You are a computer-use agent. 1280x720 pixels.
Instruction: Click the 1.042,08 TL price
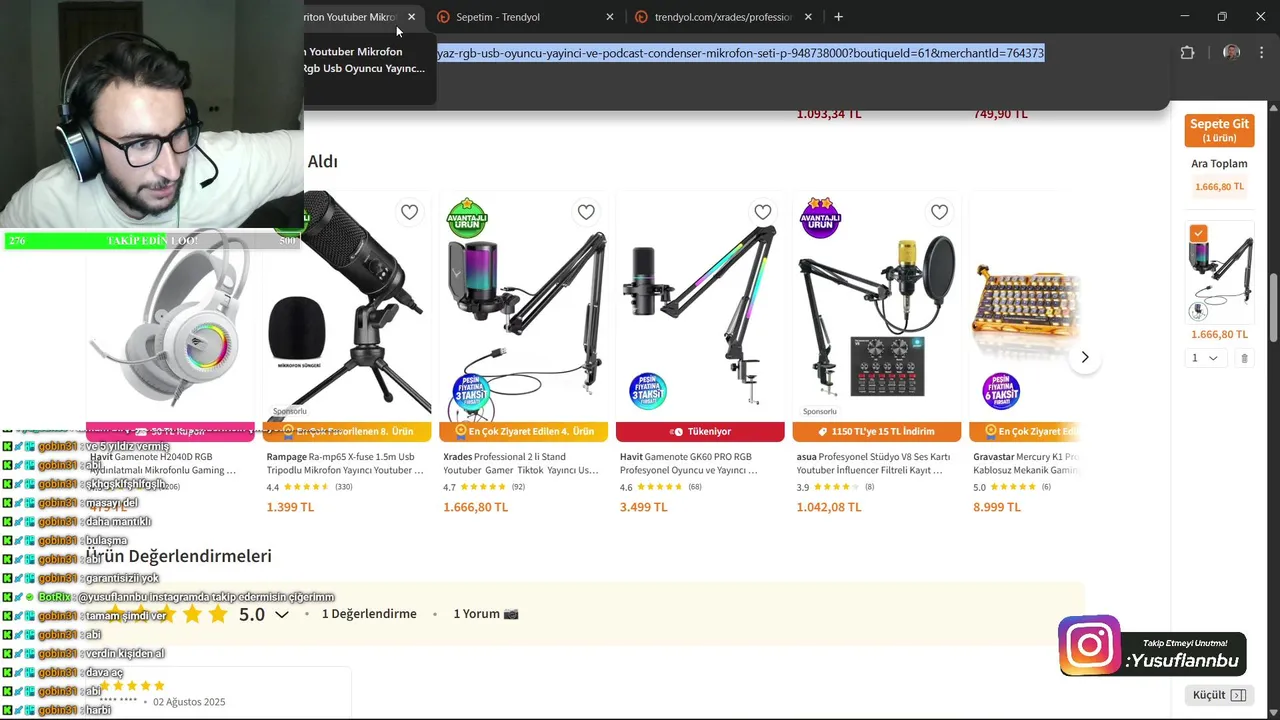coord(829,507)
